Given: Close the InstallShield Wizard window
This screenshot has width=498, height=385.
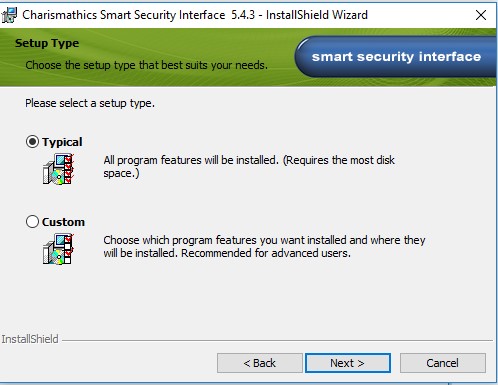Looking at the screenshot, I should pos(481,15).
